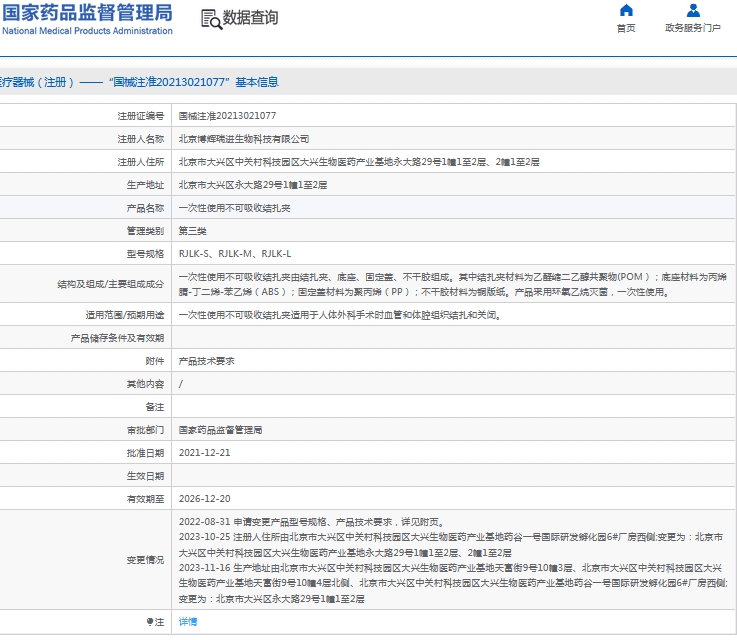The width and height of the screenshot is (737, 640).
Task: Open the government service portal user icon
Action: pyautogui.click(x=693, y=10)
